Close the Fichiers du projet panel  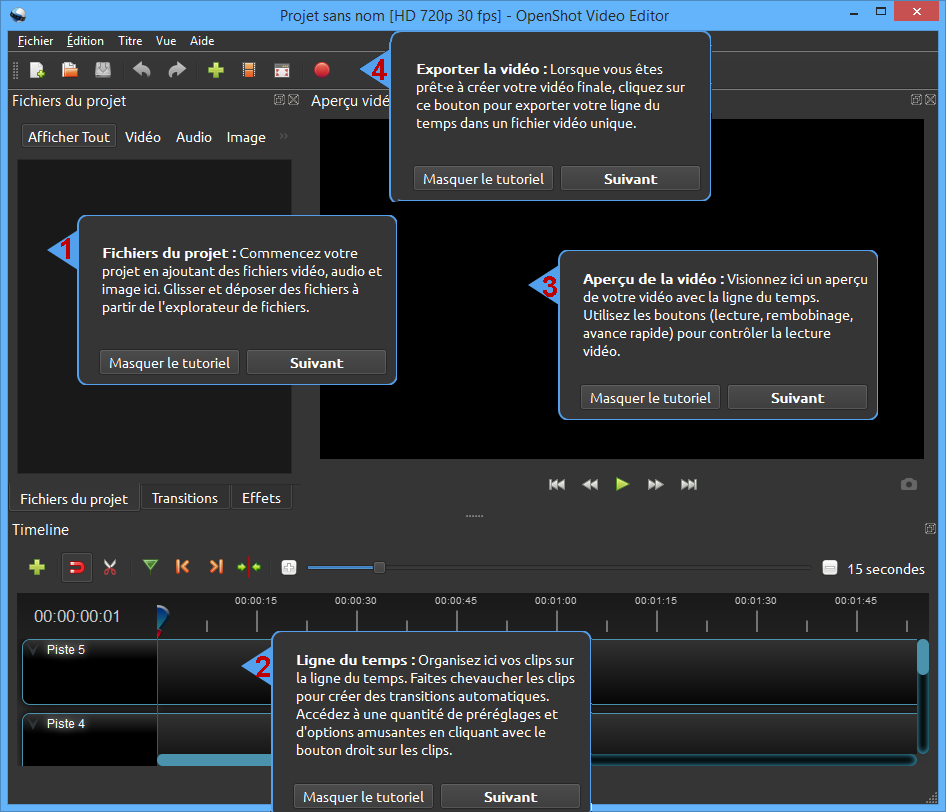click(293, 100)
